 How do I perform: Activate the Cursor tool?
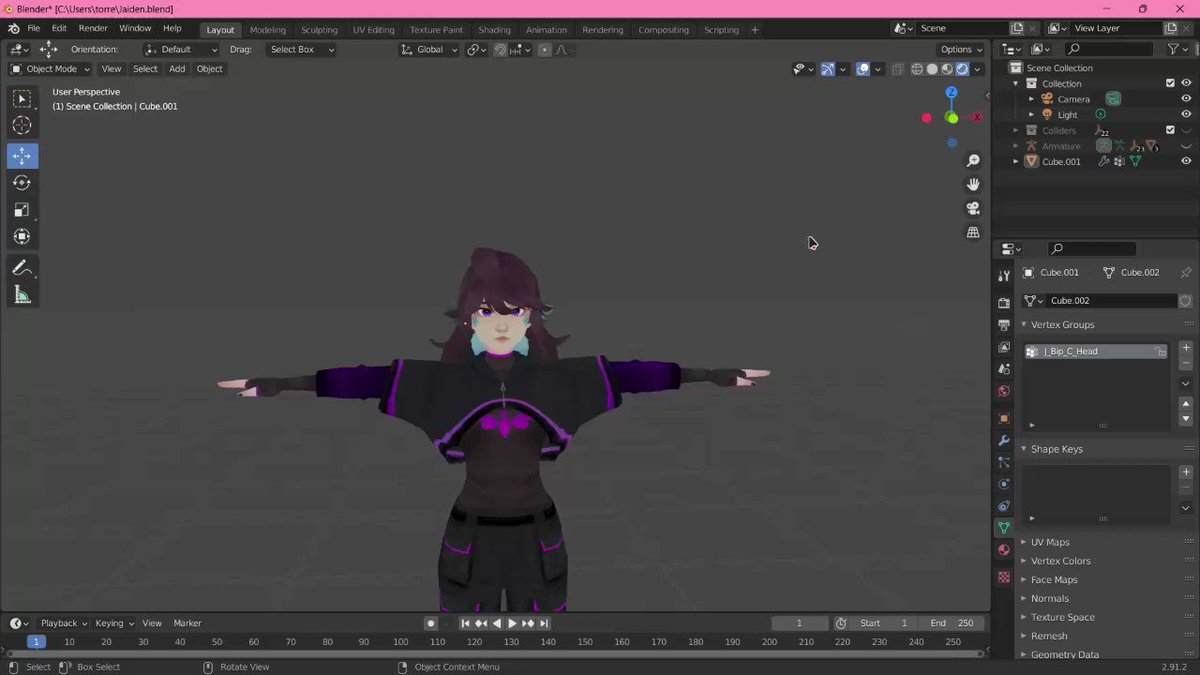[x=22, y=125]
